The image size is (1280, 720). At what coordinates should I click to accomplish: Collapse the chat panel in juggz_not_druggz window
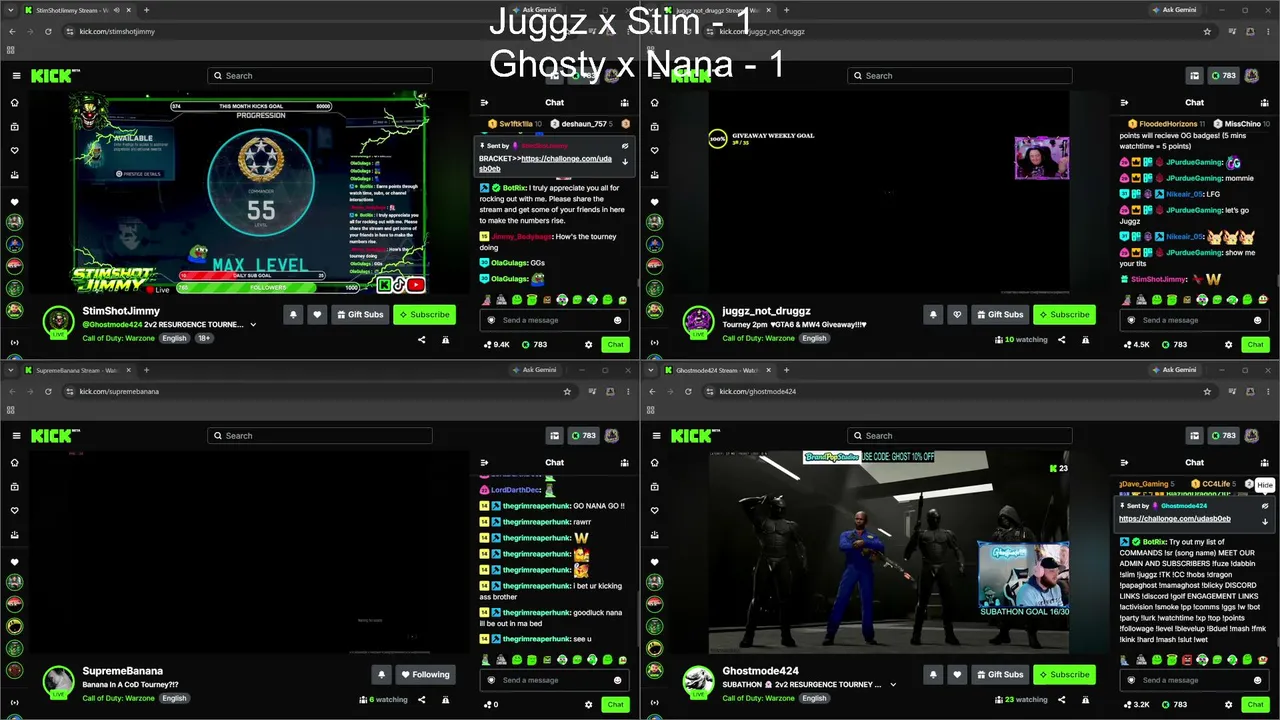click(x=1124, y=102)
